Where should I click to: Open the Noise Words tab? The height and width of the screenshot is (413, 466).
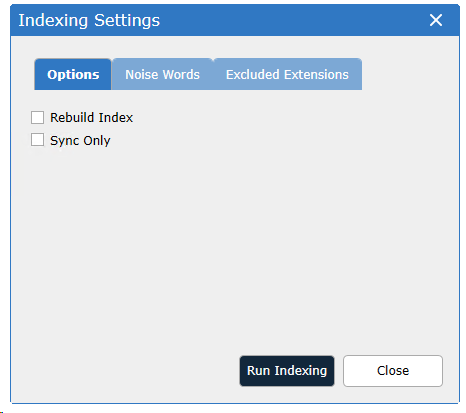(x=162, y=74)
